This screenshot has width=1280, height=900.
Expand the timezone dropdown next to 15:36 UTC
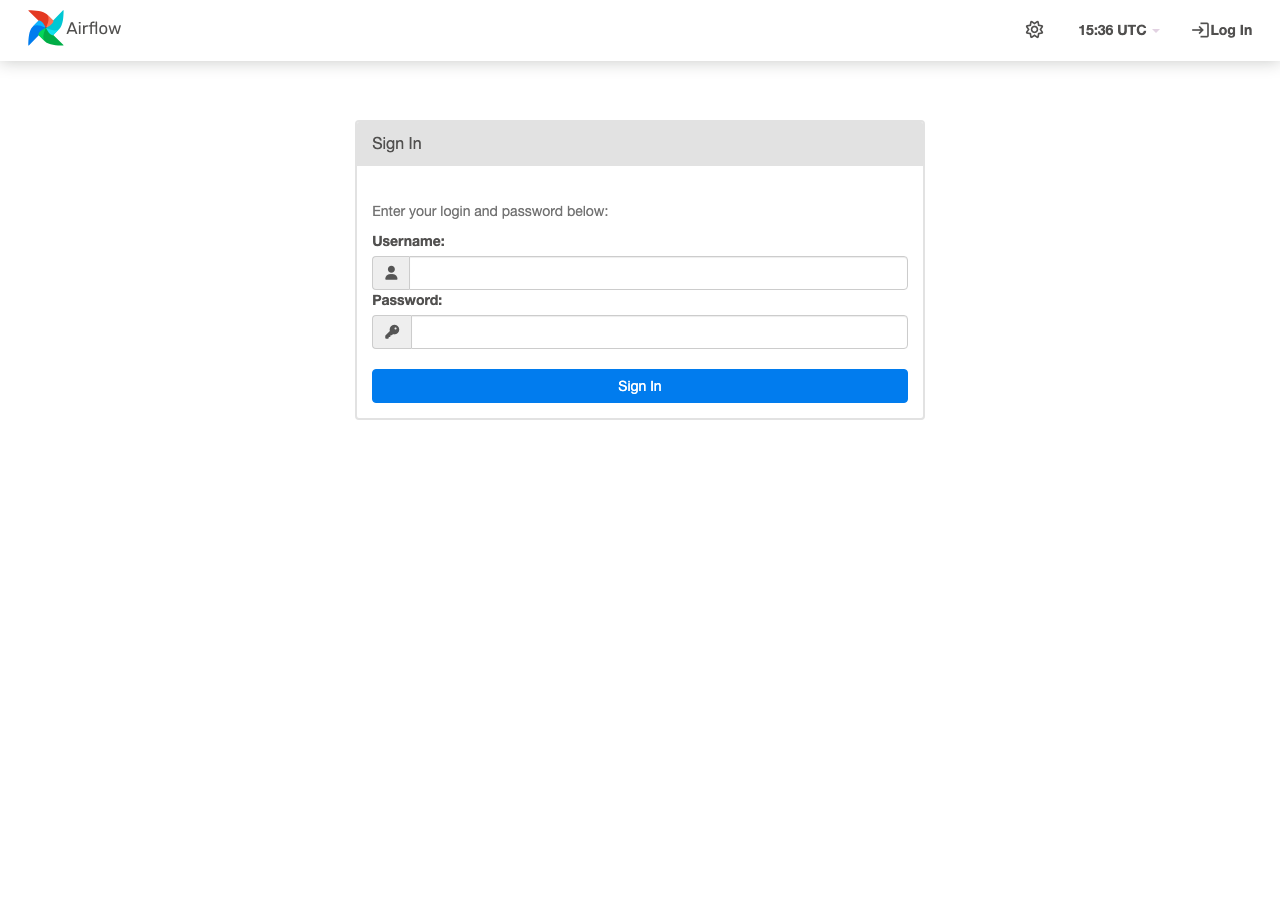pos(1156,31)
